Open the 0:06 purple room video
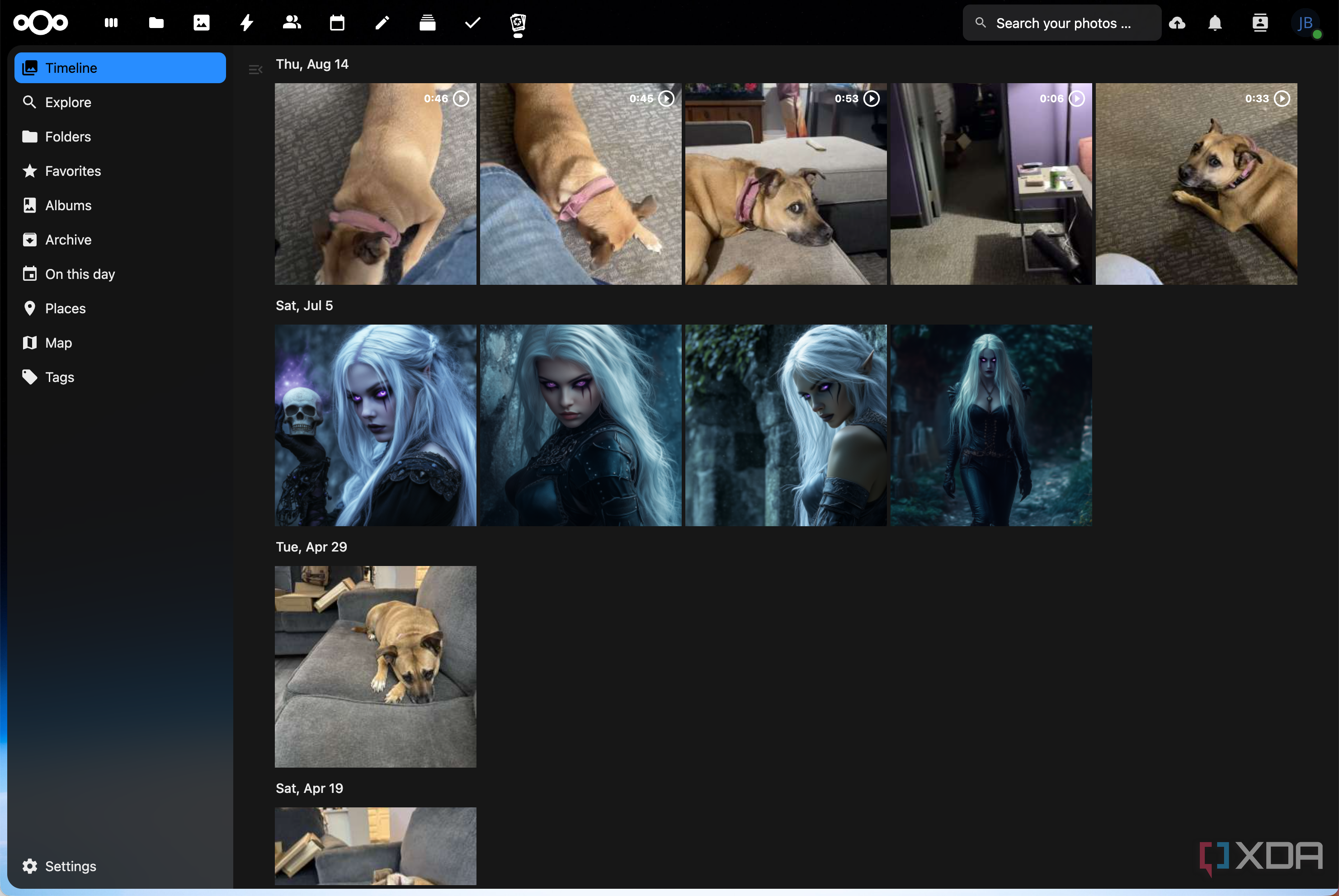This screenshot has height=896, width=1339. 990,184
